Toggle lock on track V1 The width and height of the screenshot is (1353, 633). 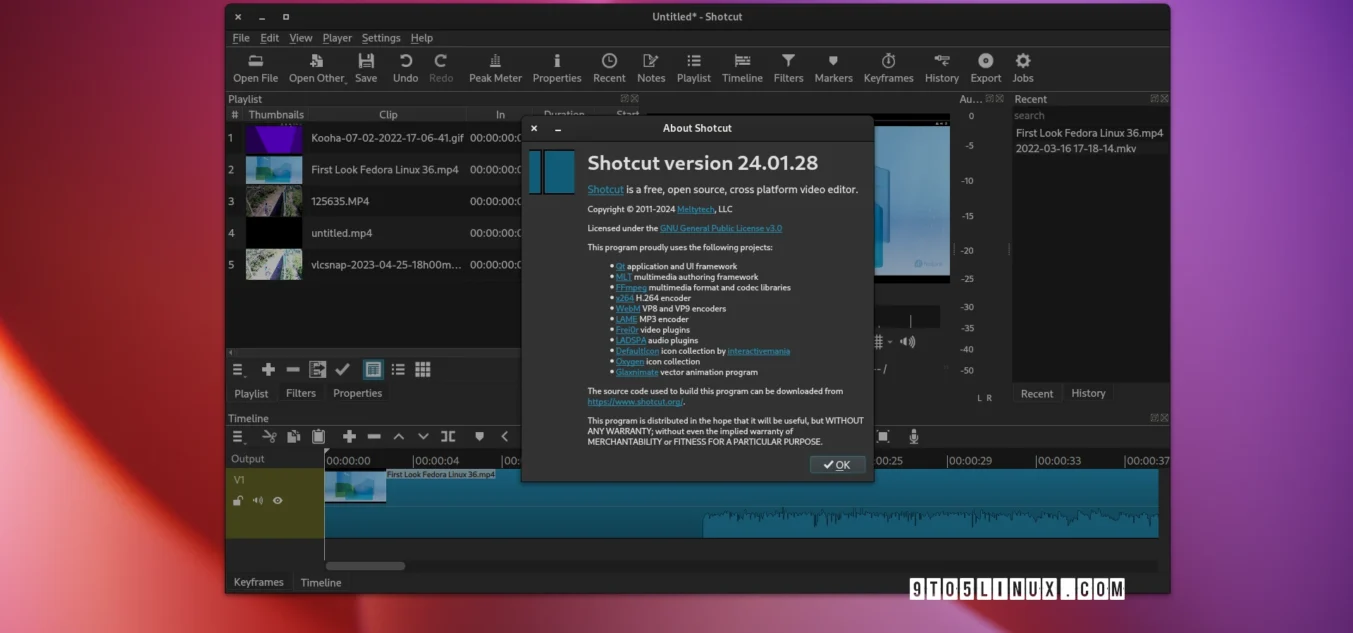pyautogui.click(x=239, y=501)
